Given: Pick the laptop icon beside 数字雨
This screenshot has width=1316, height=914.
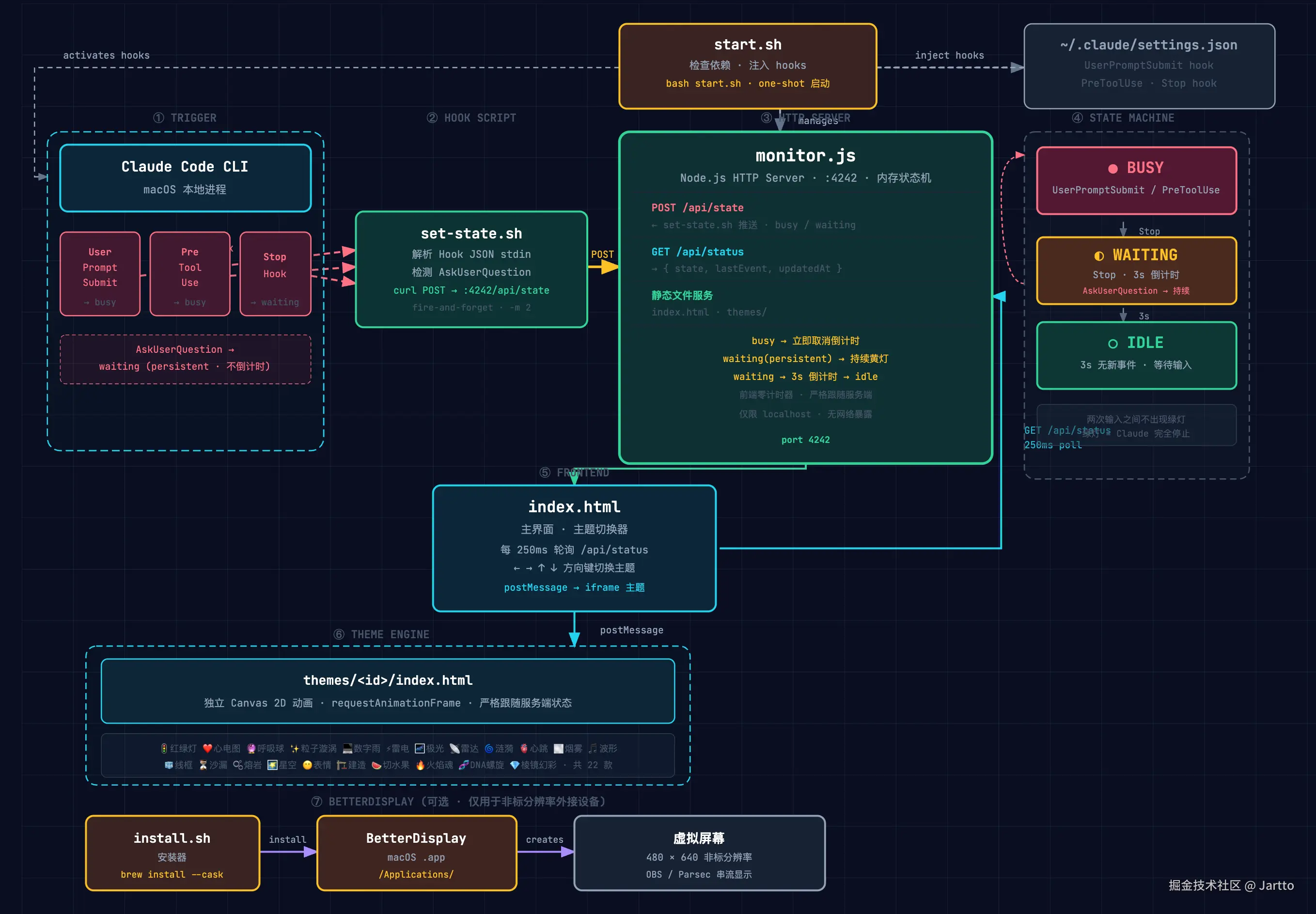Looking at the screenshot, I should 347,748.
